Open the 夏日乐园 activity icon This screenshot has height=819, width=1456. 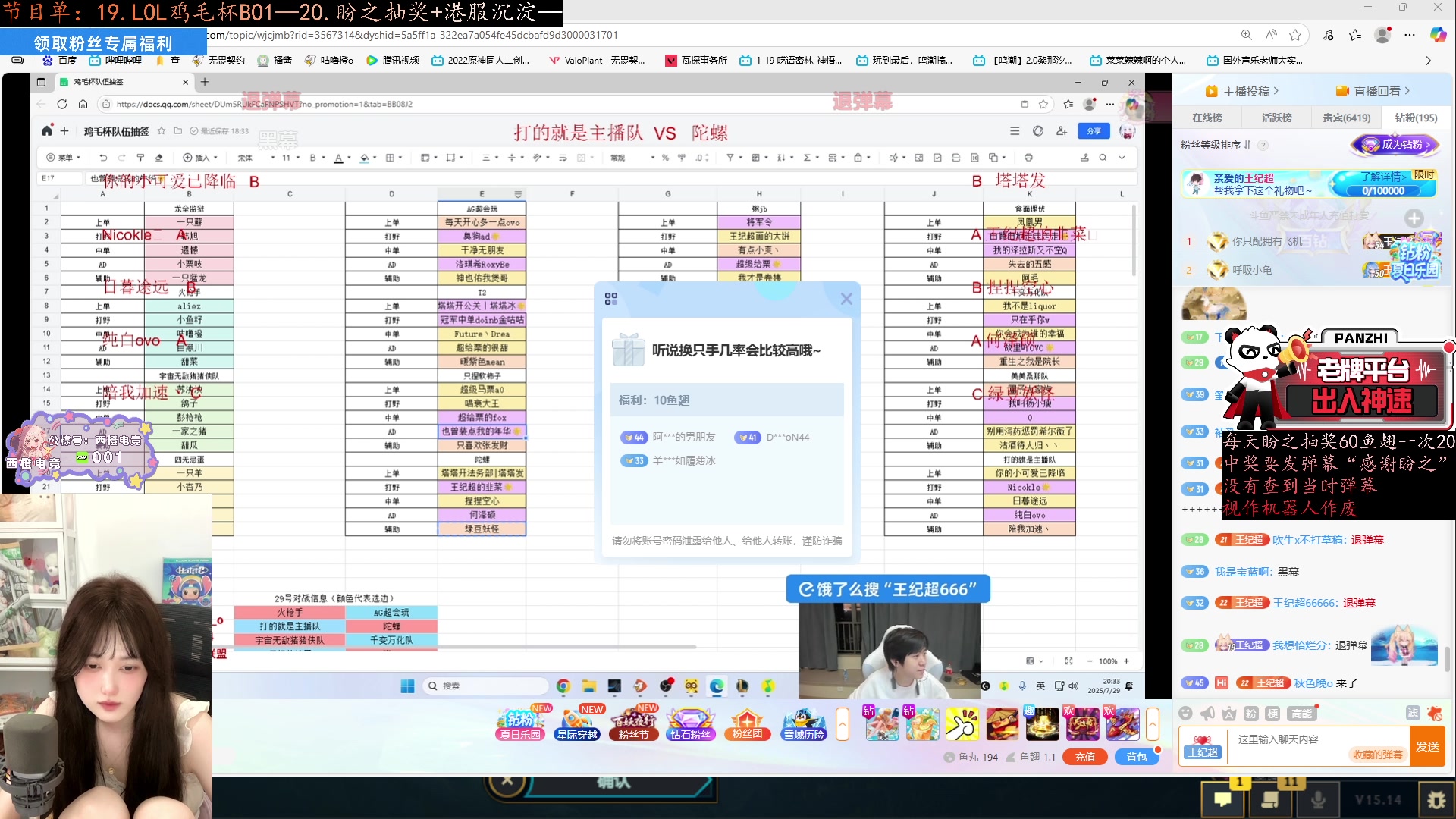click(x=520, y=723)
